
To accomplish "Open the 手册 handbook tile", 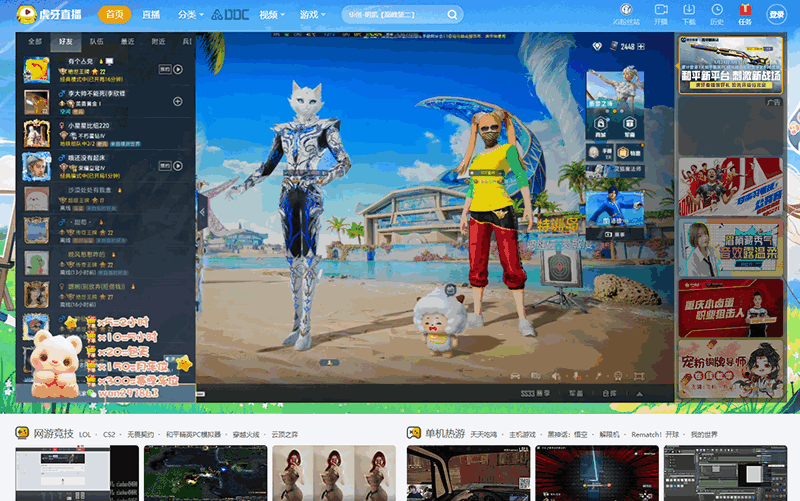I will [x=600, y=153].
